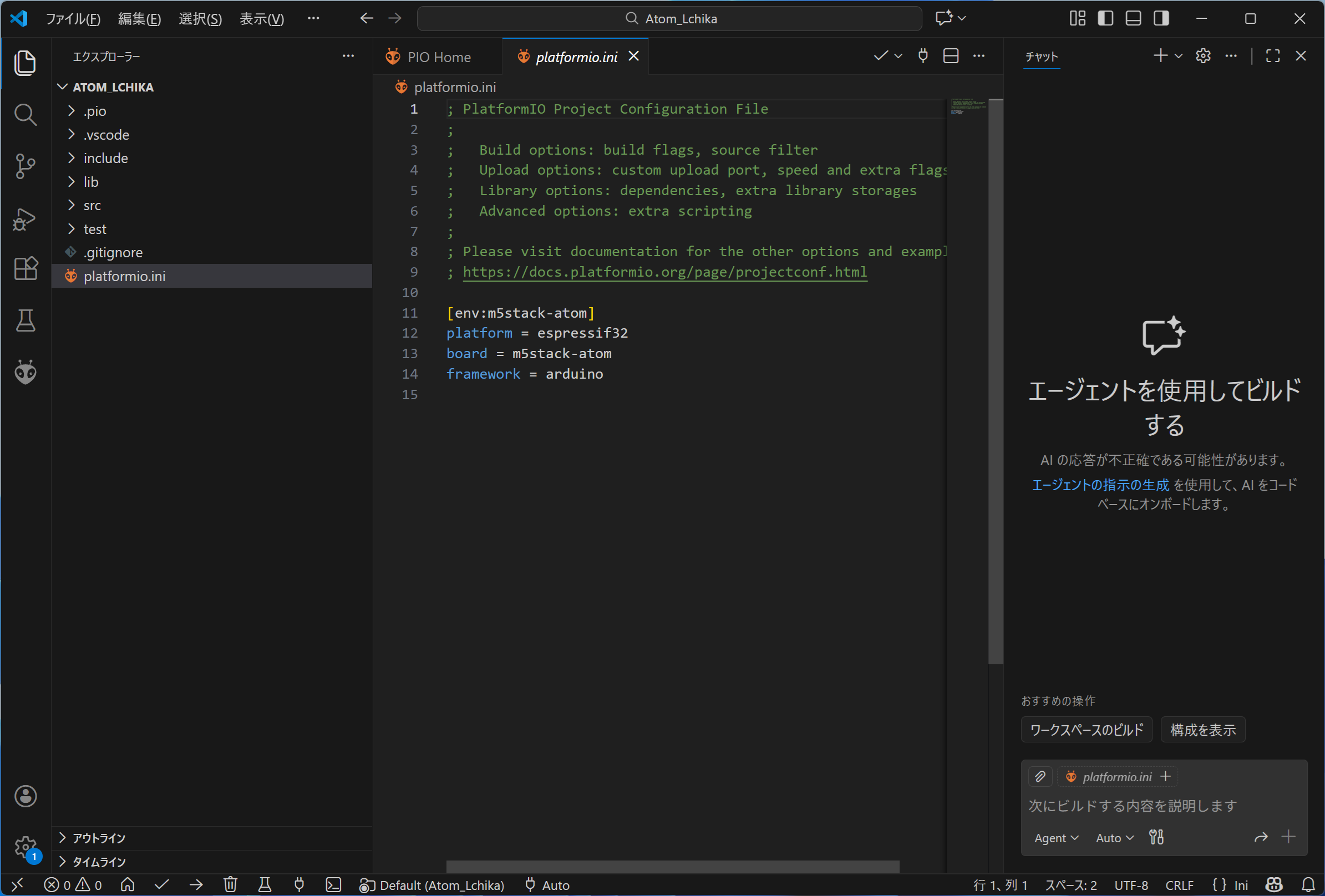
Task: Switch to the PIO Home tab
Action: 438,57
